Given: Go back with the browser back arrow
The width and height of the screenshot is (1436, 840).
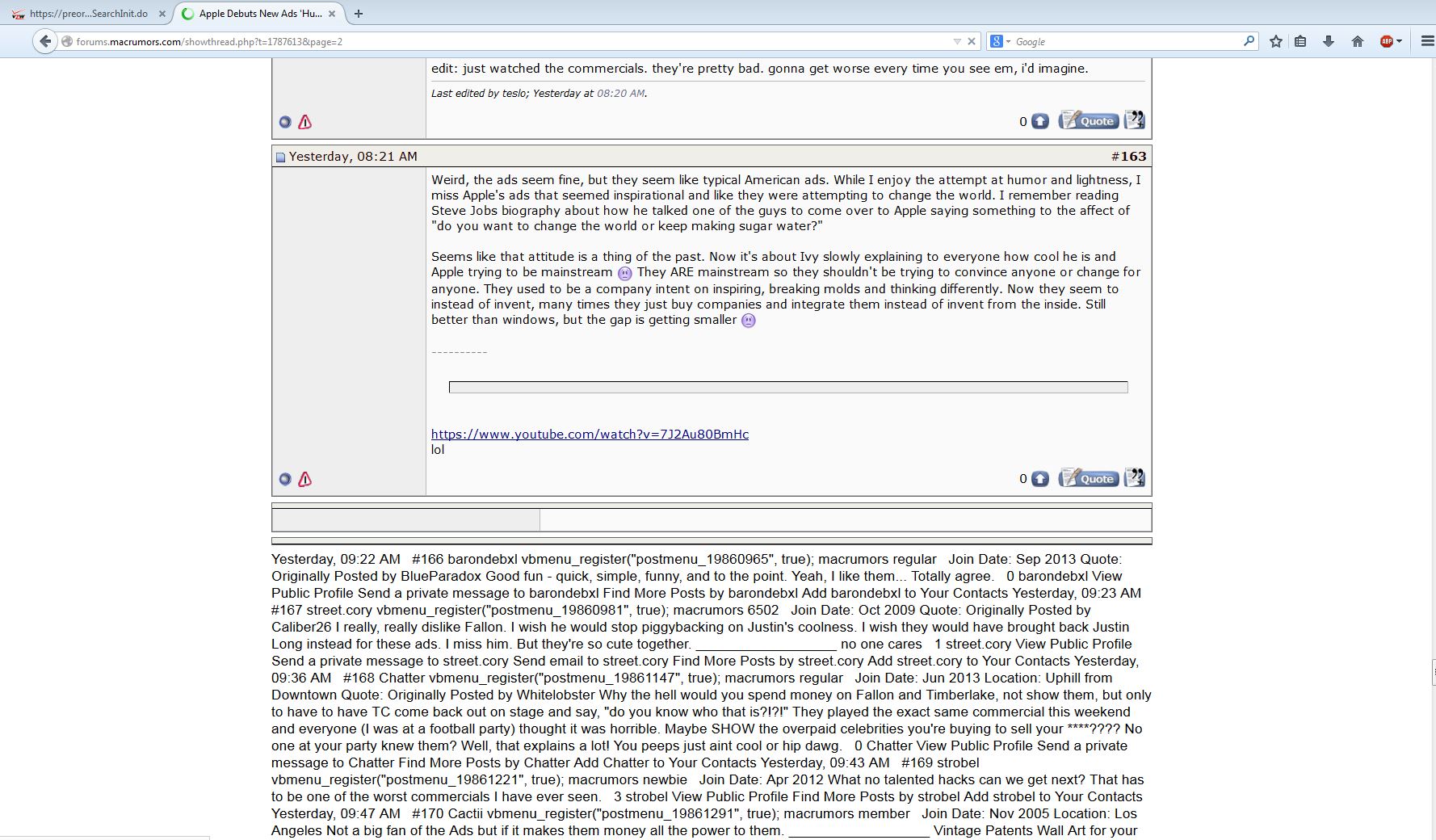Looking at the screenshot, I should click(x=45, y=41).
